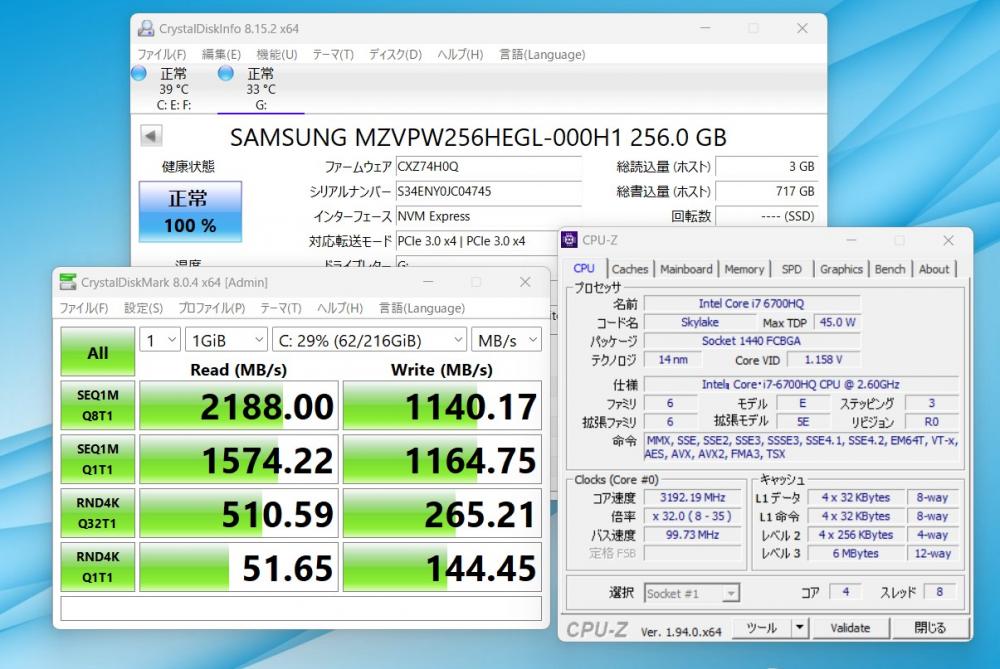
Task: Open ヘルプ(H) menu in CrystalDiskMark
Action: (340, 308)
